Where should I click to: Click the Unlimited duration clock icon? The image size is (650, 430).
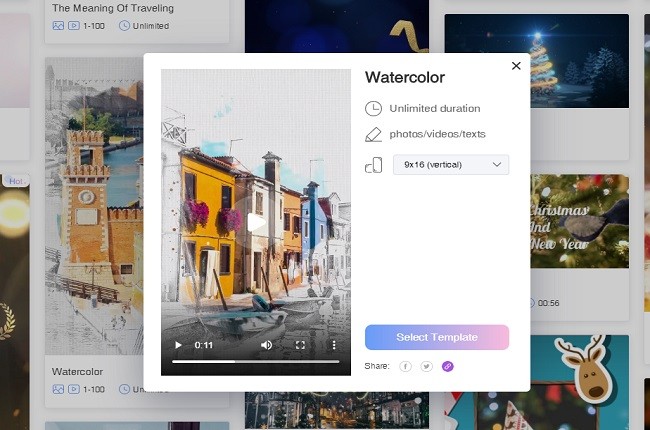373,109
